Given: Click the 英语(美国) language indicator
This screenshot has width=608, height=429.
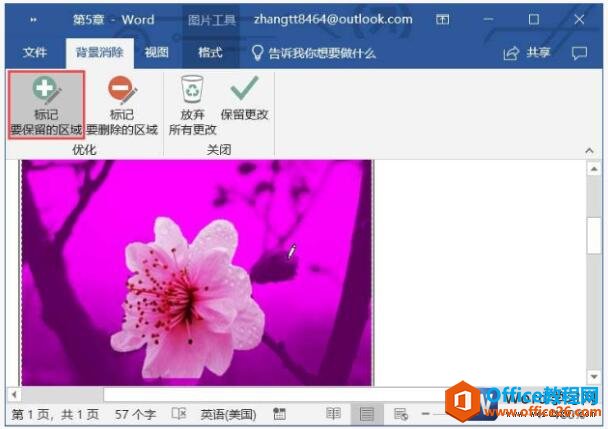Looking at the screenshot, I should pos(228,415).
